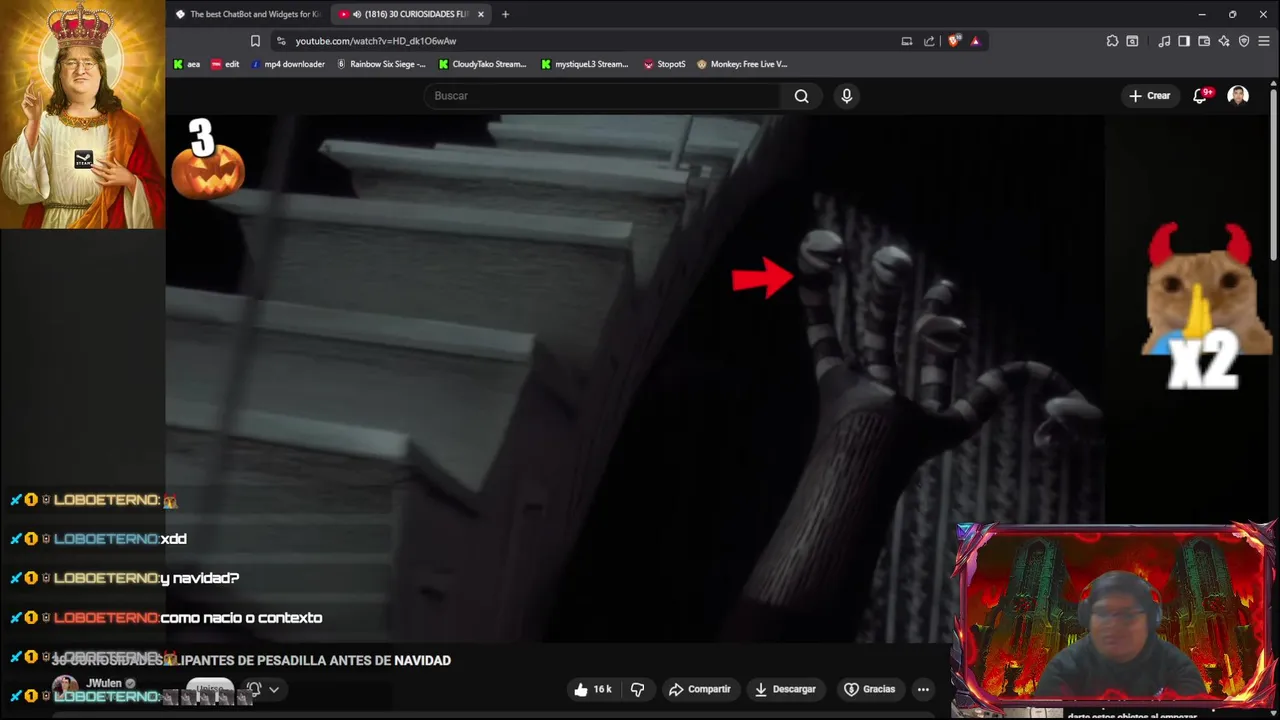Open the music playlist icon in toolbar
The height and width of the screenshot is (720, 1280).
coord(1164,41)
